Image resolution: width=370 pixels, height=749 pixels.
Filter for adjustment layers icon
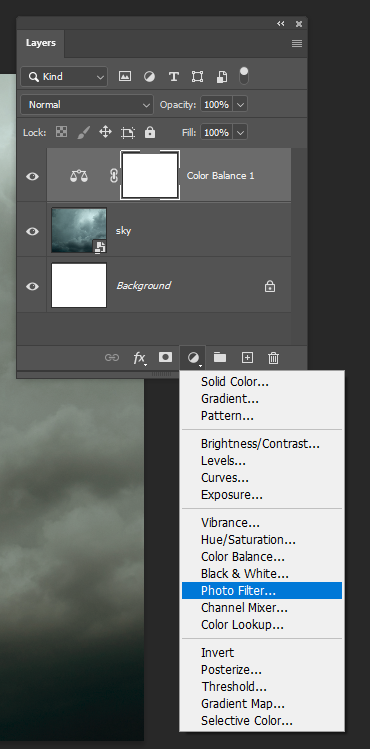(149, 76)
